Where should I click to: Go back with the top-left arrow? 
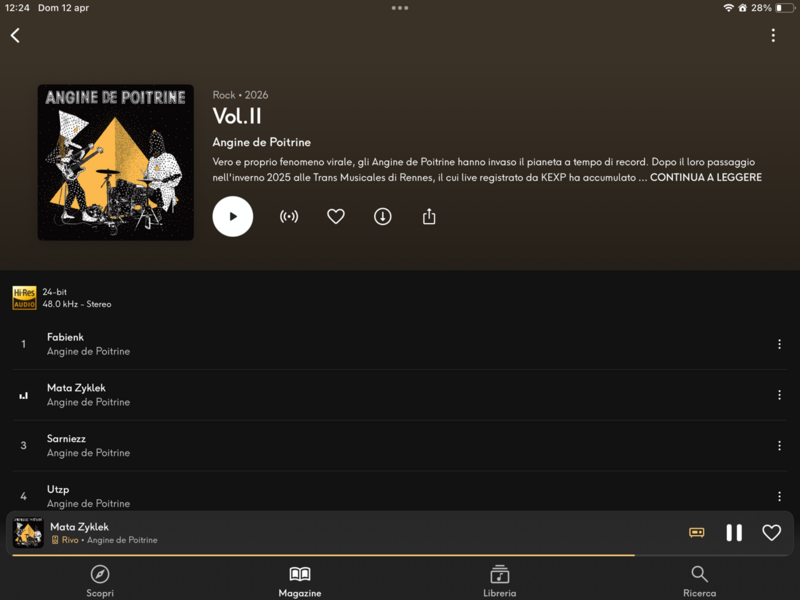pyautogui.click(x=15, y=35)
